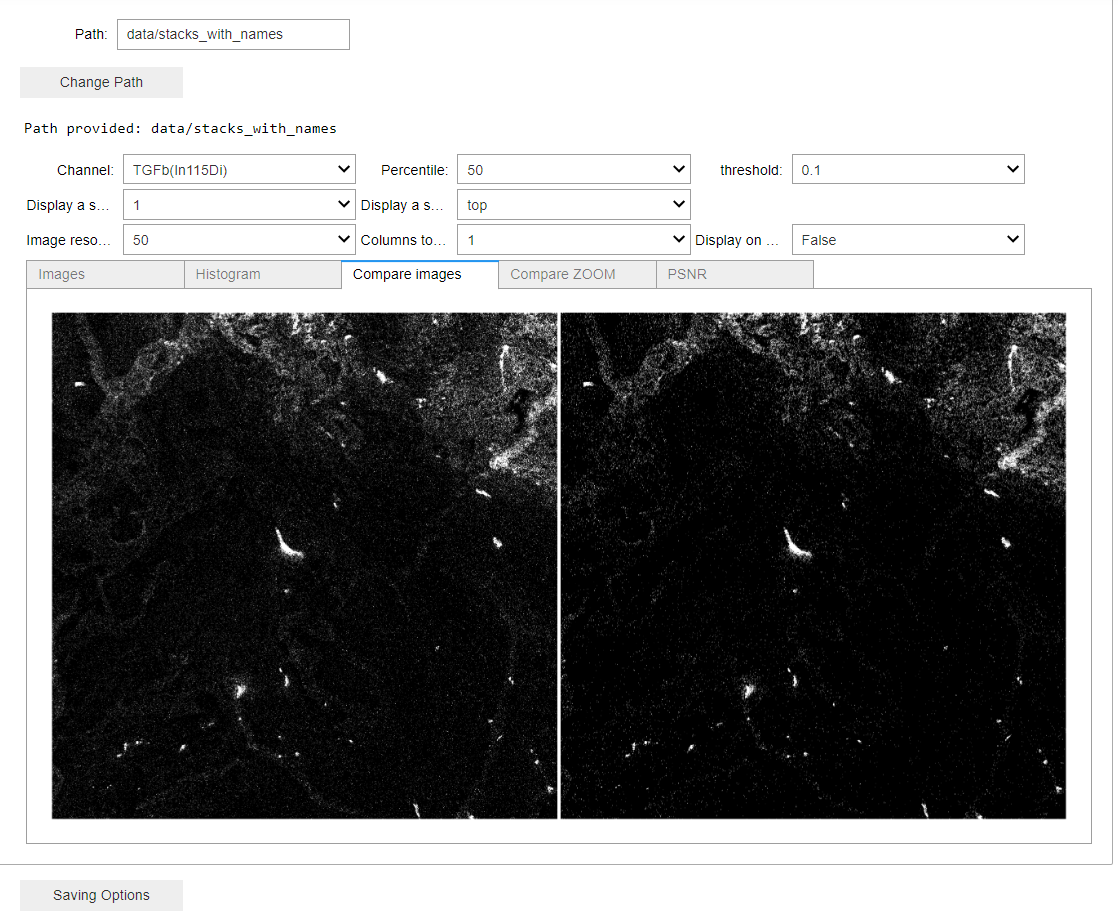The height and width of the screenshot is (916, 1118).
Task: Click the Saving Options button
Action: point(101,895)
